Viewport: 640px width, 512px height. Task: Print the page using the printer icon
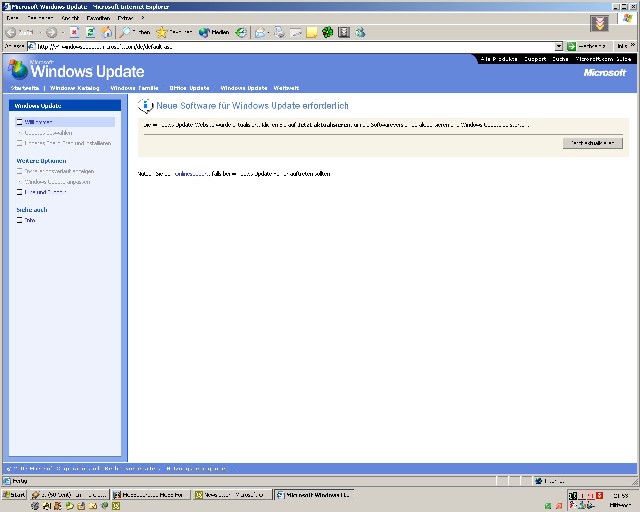(280, 32)
